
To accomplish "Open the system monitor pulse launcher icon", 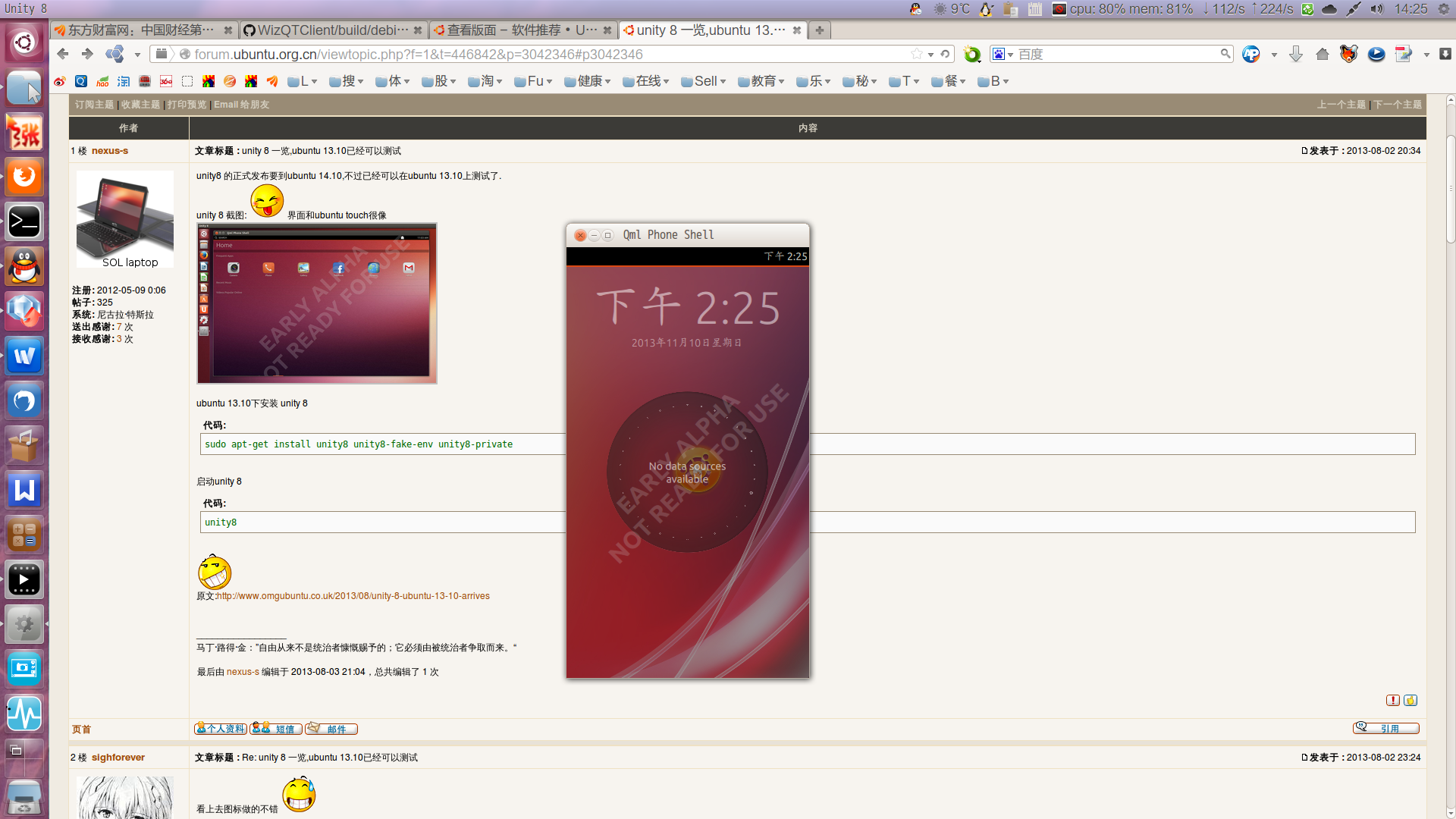I will click(24, 714).
